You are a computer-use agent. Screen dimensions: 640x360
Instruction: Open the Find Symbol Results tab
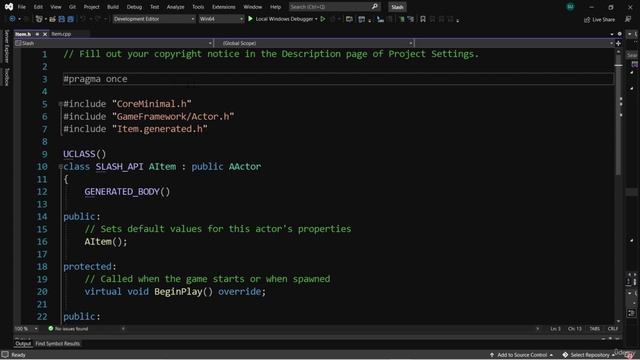click(x=58, y=344)
